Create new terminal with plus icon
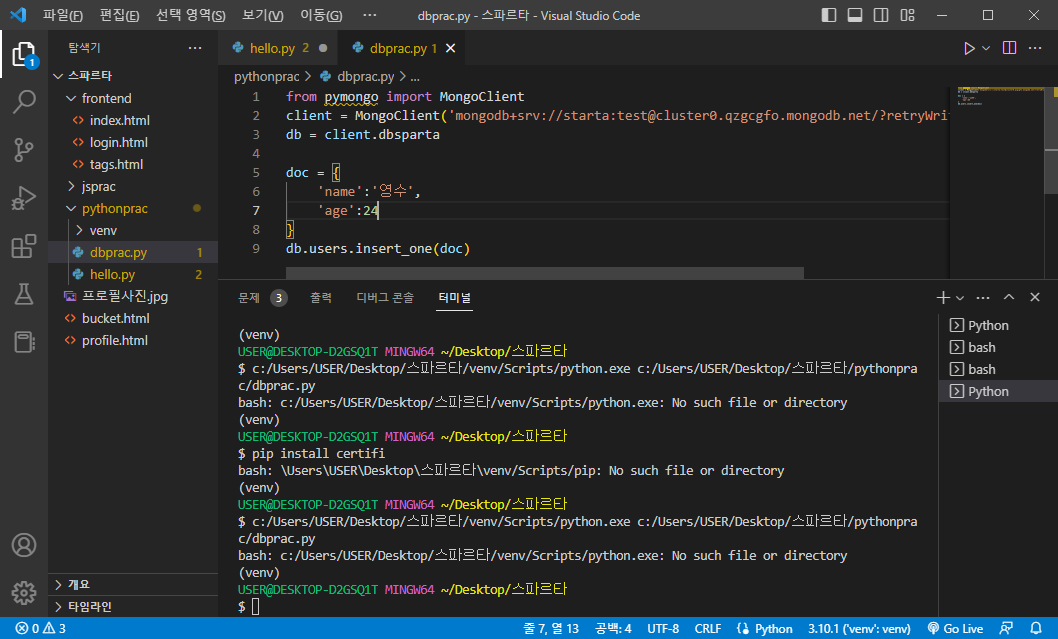 [x=943, y=298]
